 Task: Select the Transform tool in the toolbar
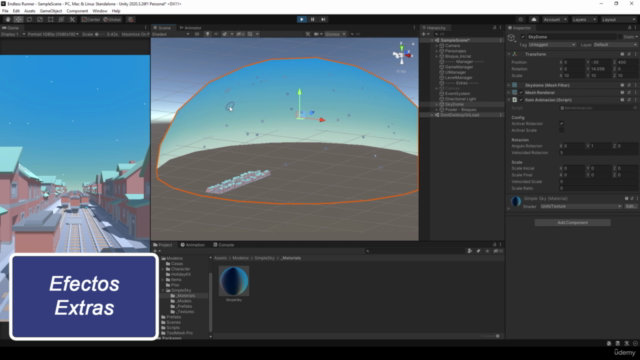[61, 19]
